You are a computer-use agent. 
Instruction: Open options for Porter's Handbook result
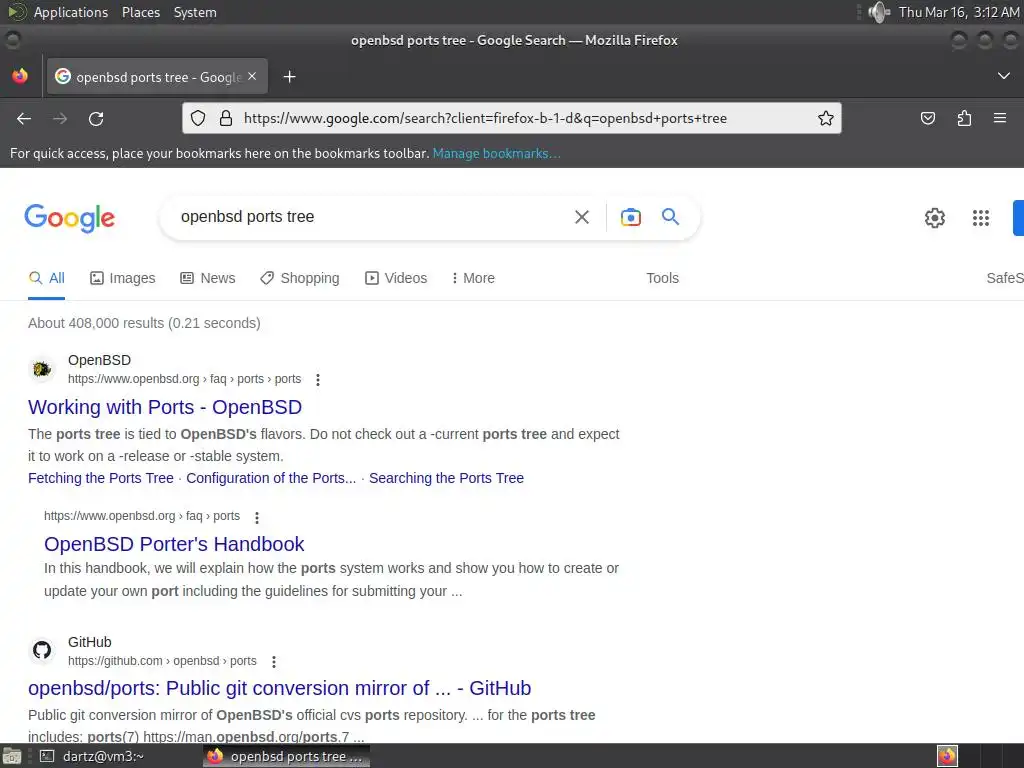coord(257,517)
